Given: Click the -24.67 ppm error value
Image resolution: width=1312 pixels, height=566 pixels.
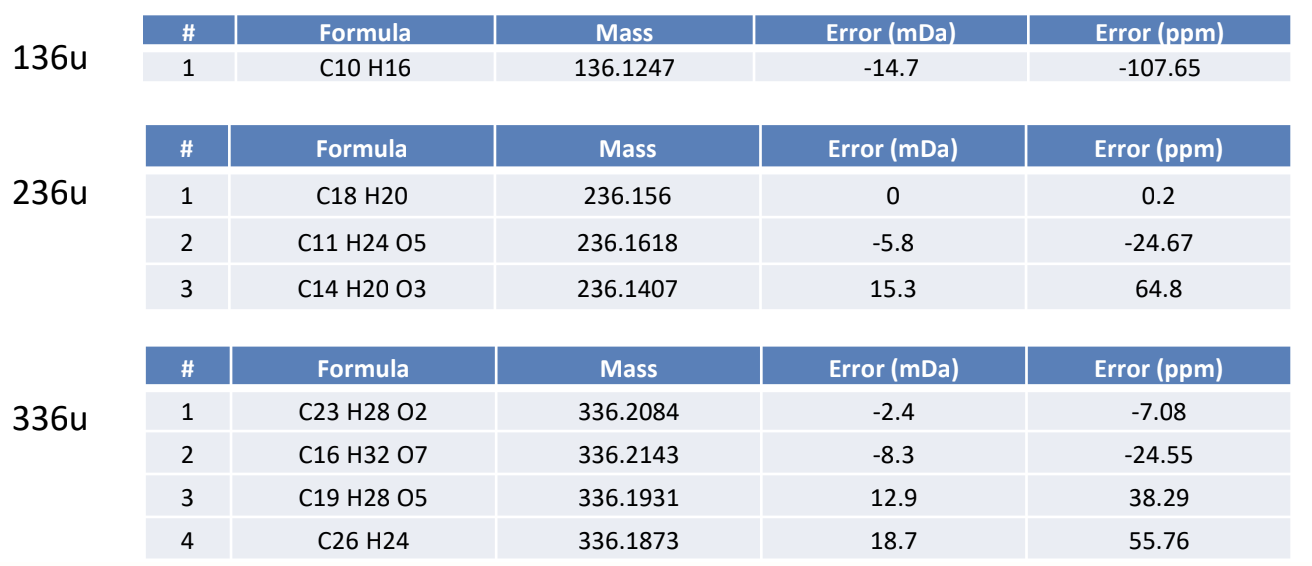Looking at the screenshot, I should 1159,242.
